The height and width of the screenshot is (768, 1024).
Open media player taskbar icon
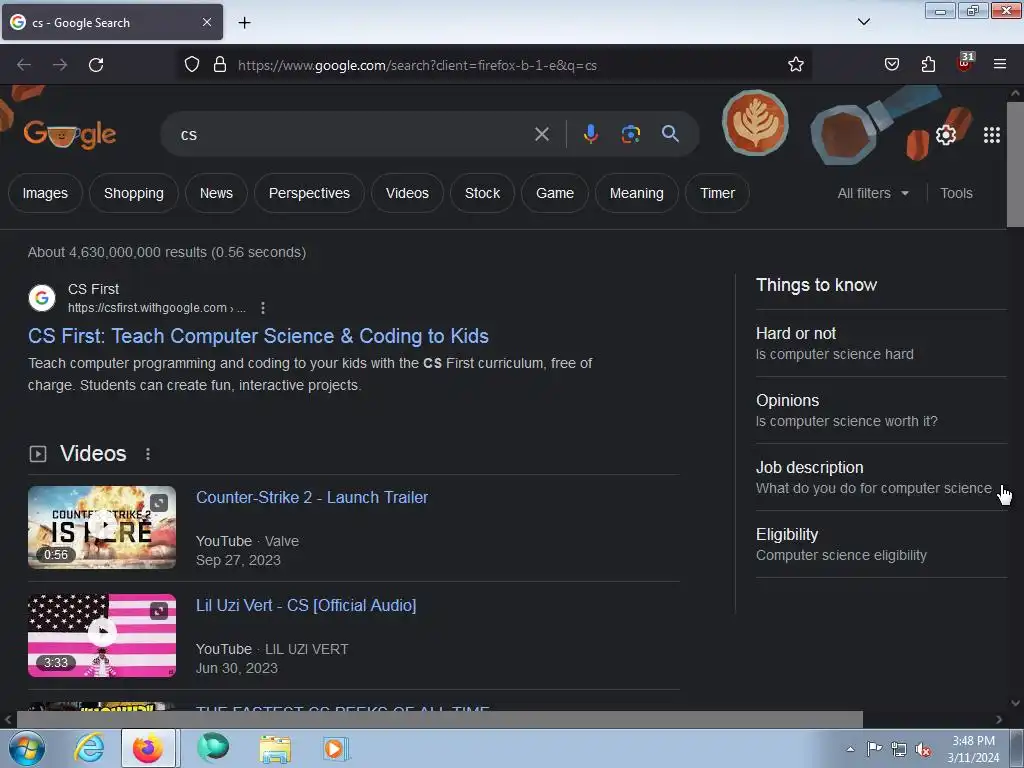tap(336, 749)
